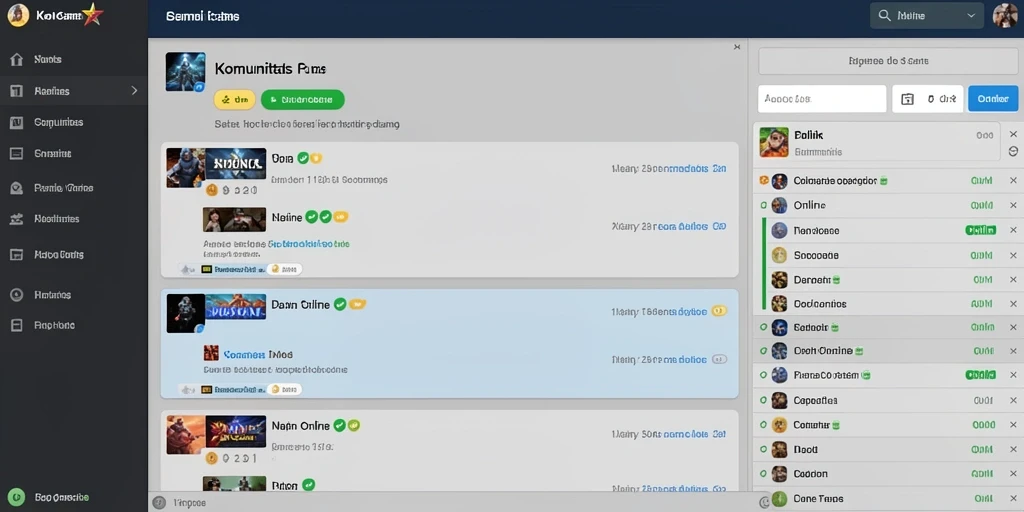Toggle the grey switch below Dawn Online row
The height and width of the screenshot is (512, 1024).
[718, 359]
